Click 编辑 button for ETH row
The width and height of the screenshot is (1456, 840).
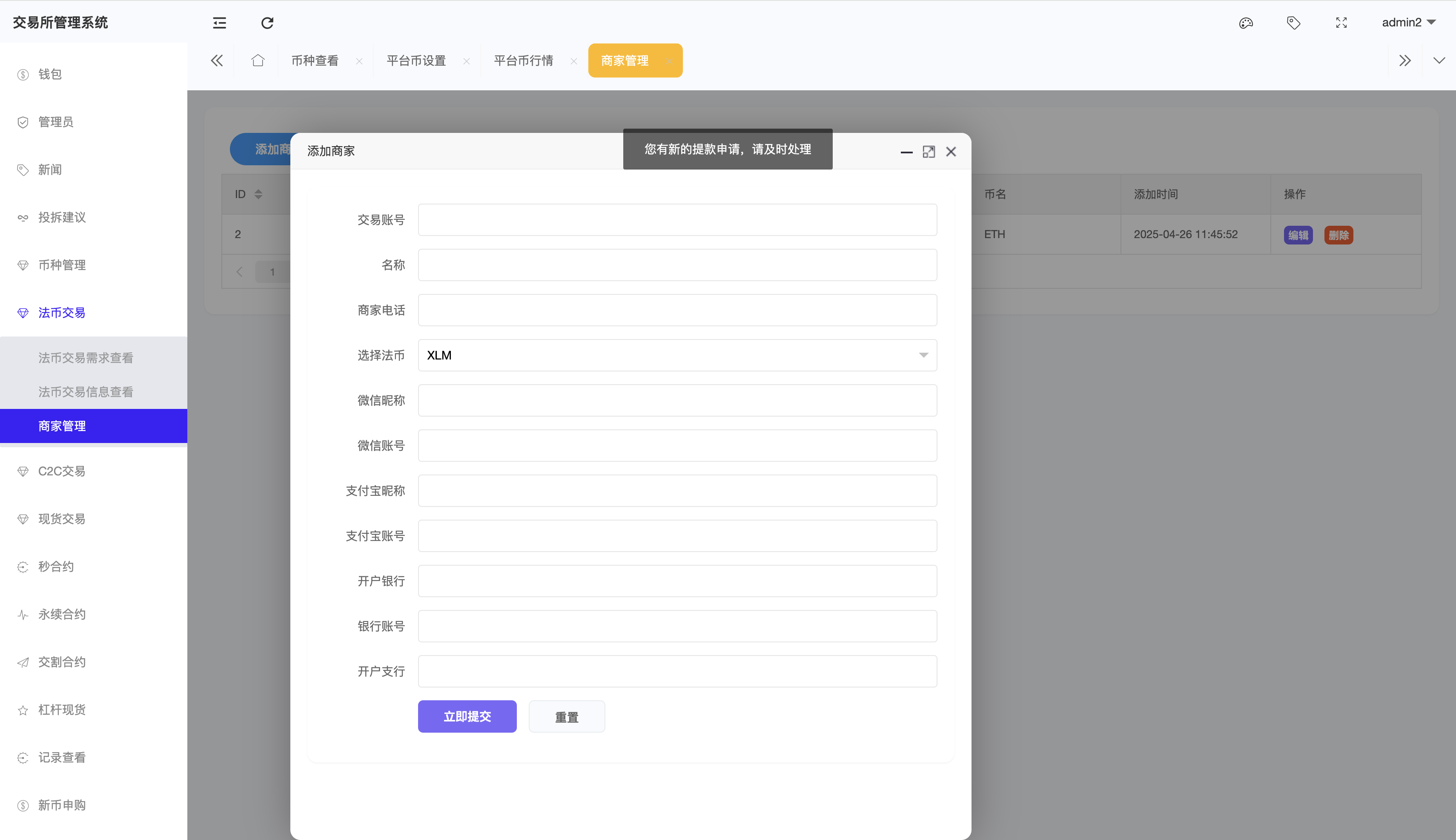(x=1298, y=235)
